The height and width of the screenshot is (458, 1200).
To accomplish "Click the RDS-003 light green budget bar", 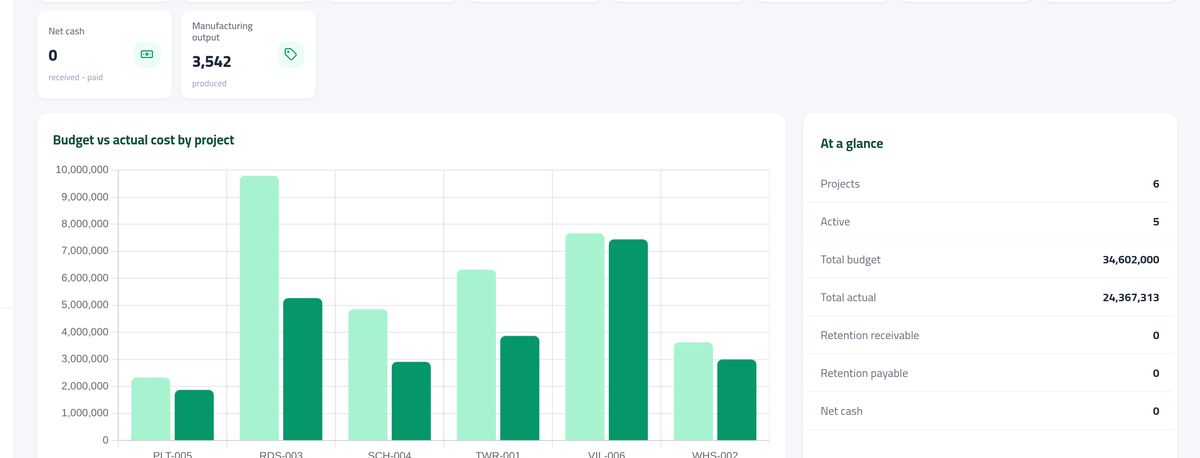I will [x=259, y=308].
